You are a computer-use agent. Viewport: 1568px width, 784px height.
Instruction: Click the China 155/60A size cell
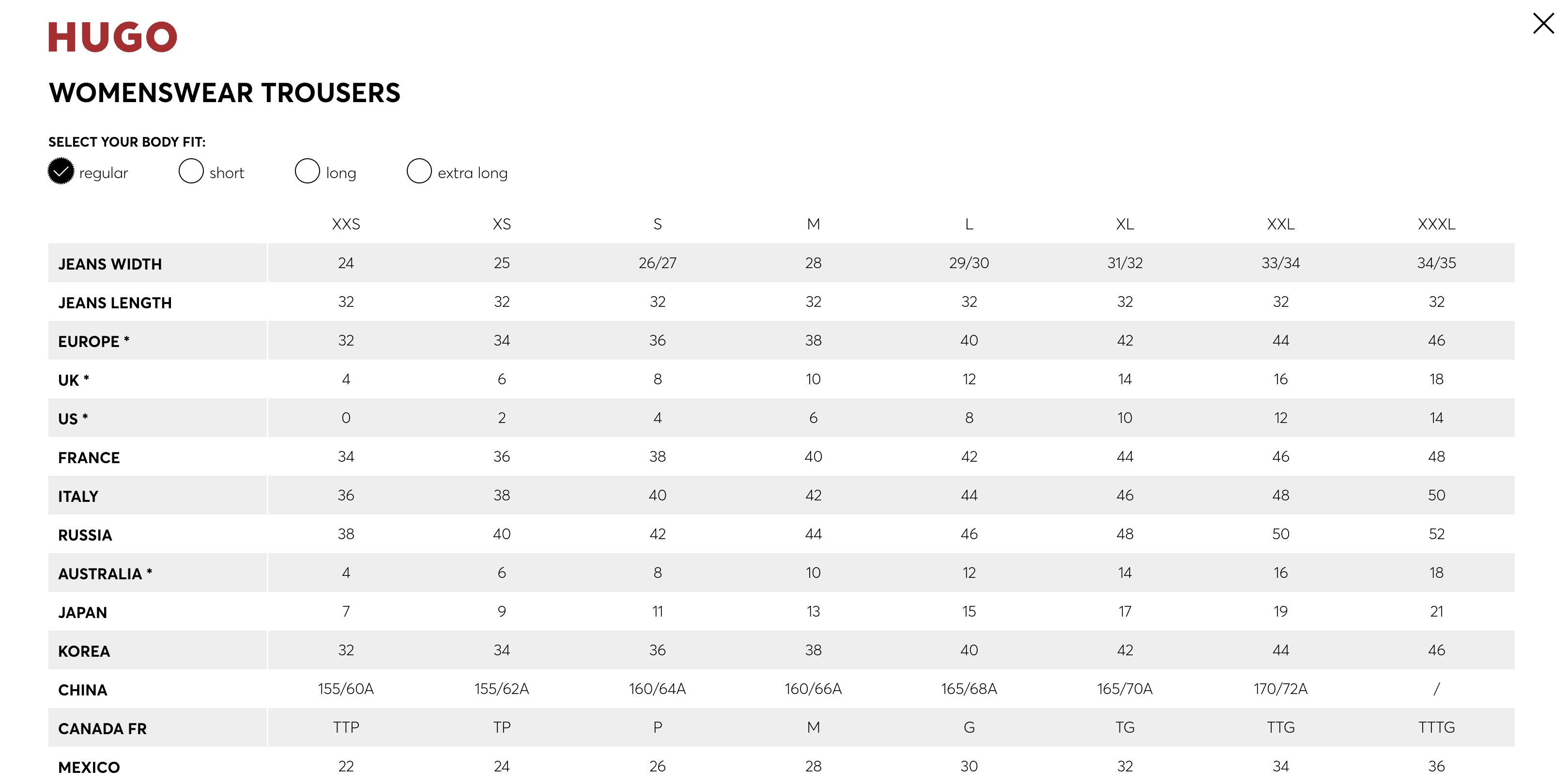(x=346, y=689)
